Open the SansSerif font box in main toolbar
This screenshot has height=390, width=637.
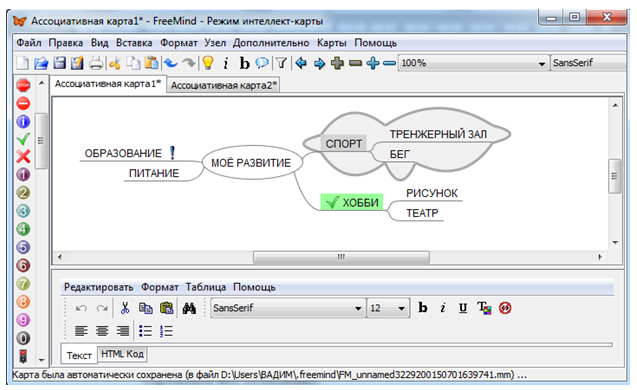tap(588, 63)
